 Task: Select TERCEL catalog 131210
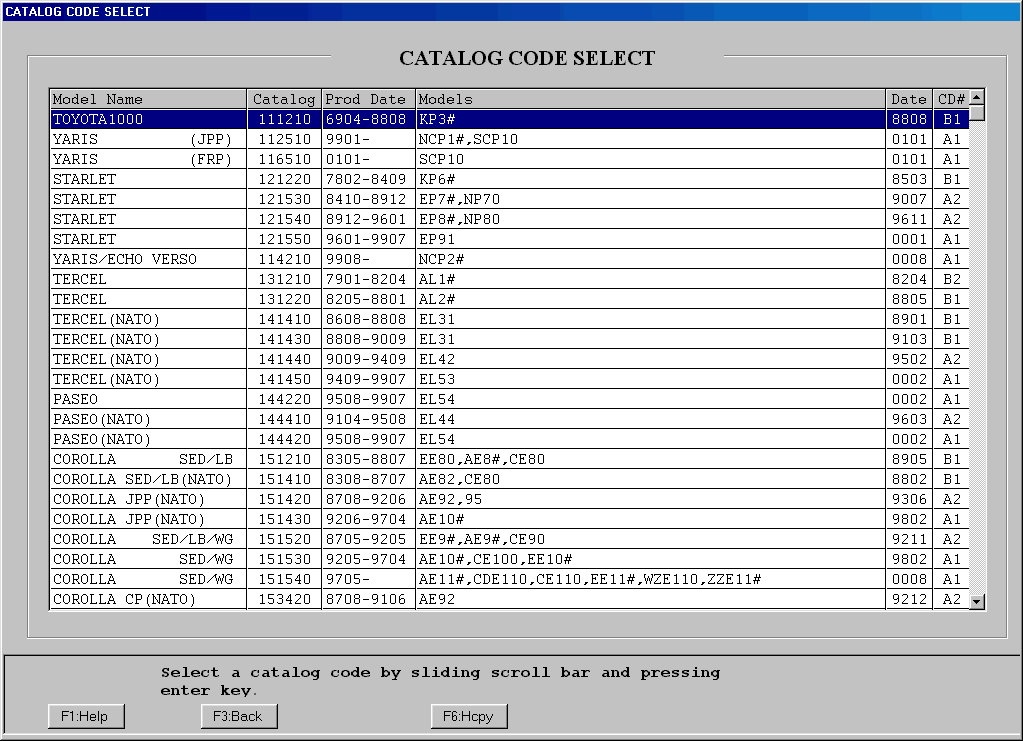click(510, 279)
